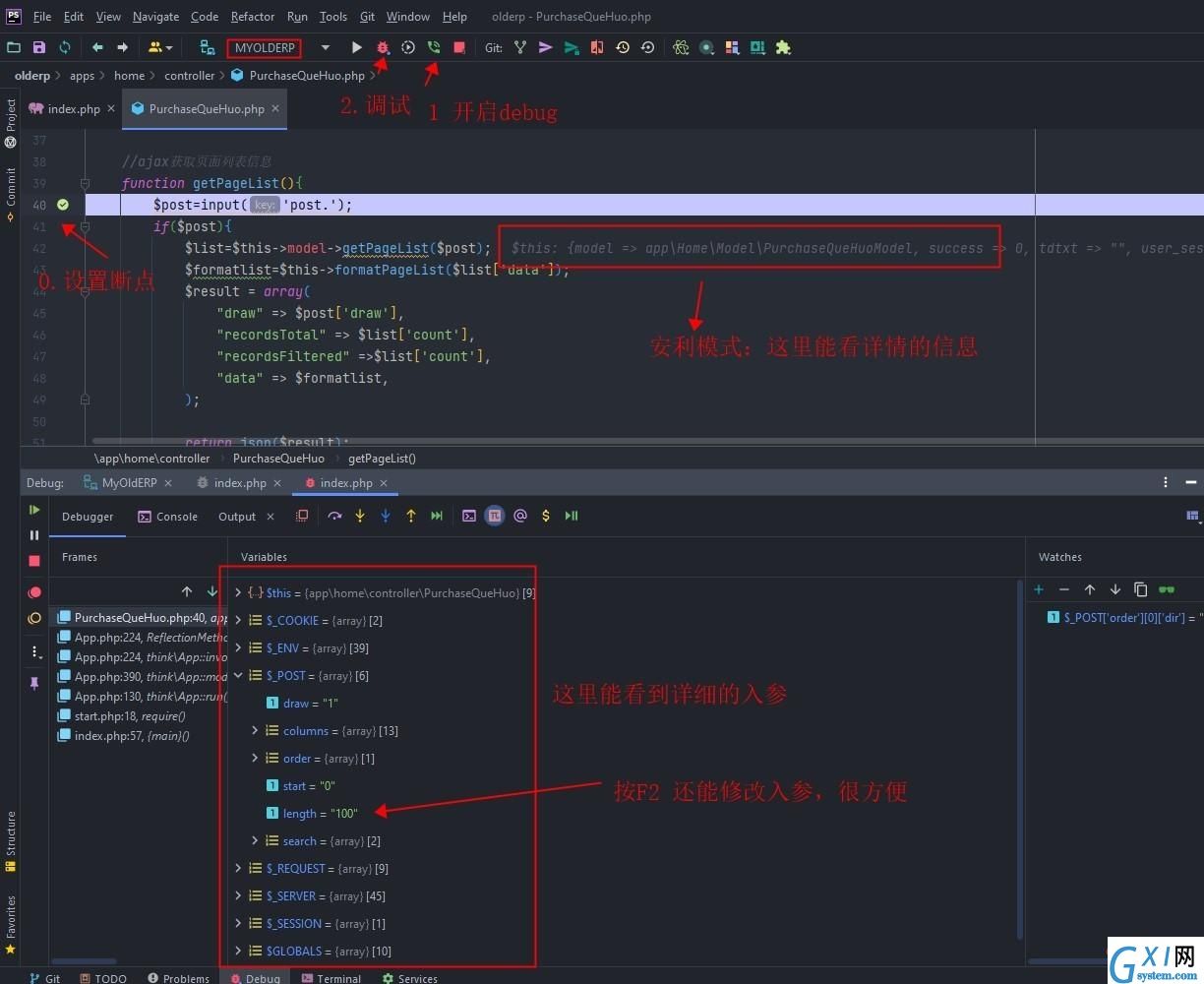Select the MyOldERP debug session tab
1204x984 pixels.
[129, 483]
